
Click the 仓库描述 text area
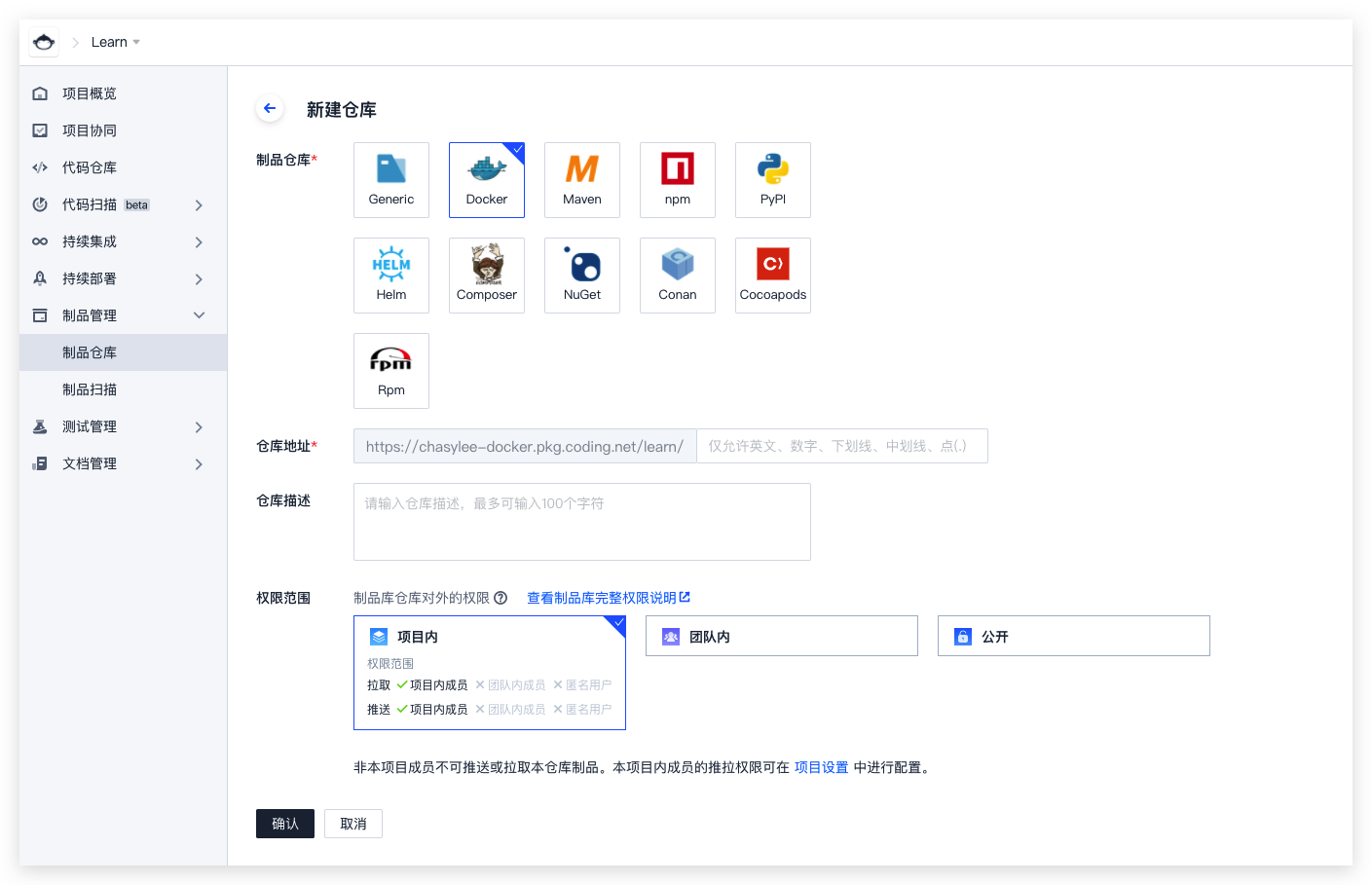(x=581, y=522)
